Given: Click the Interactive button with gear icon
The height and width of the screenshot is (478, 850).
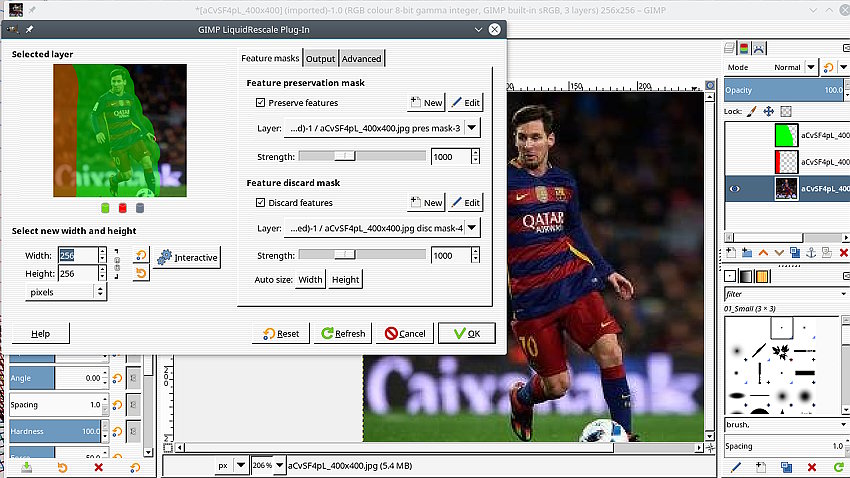Looking at the screenshot, I should (x=188, y=257).
